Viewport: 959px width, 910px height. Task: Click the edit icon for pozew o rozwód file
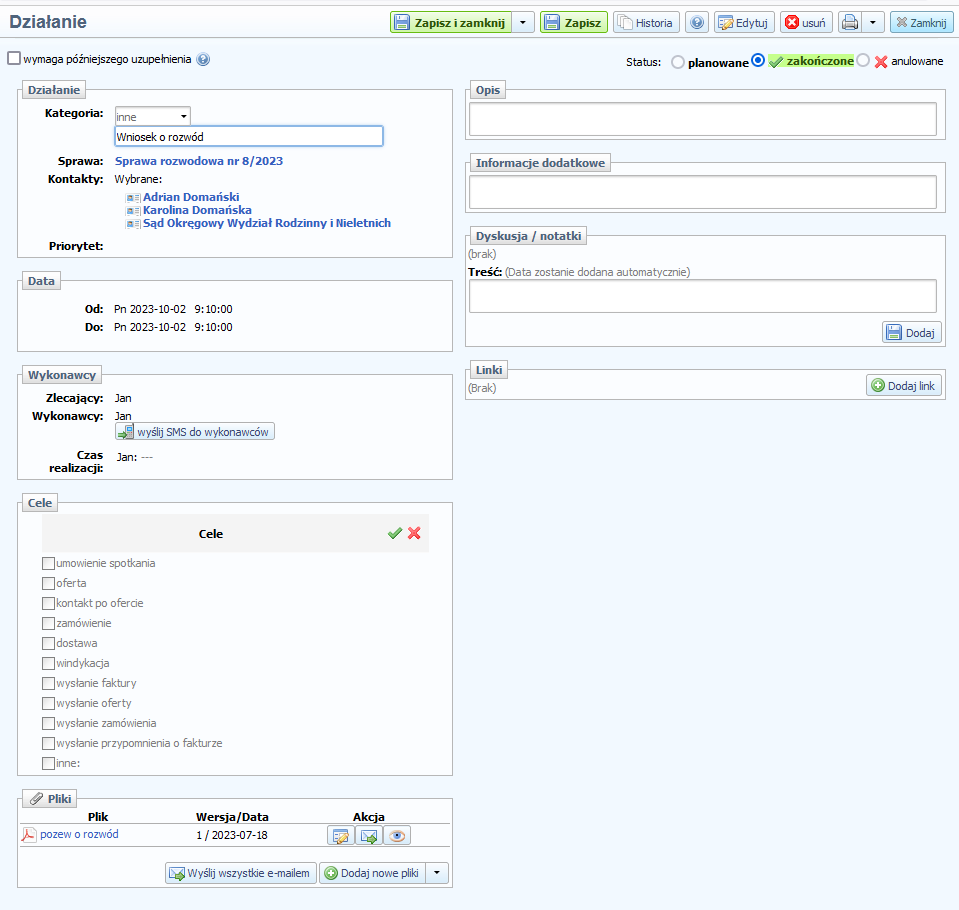pos(341,836)
